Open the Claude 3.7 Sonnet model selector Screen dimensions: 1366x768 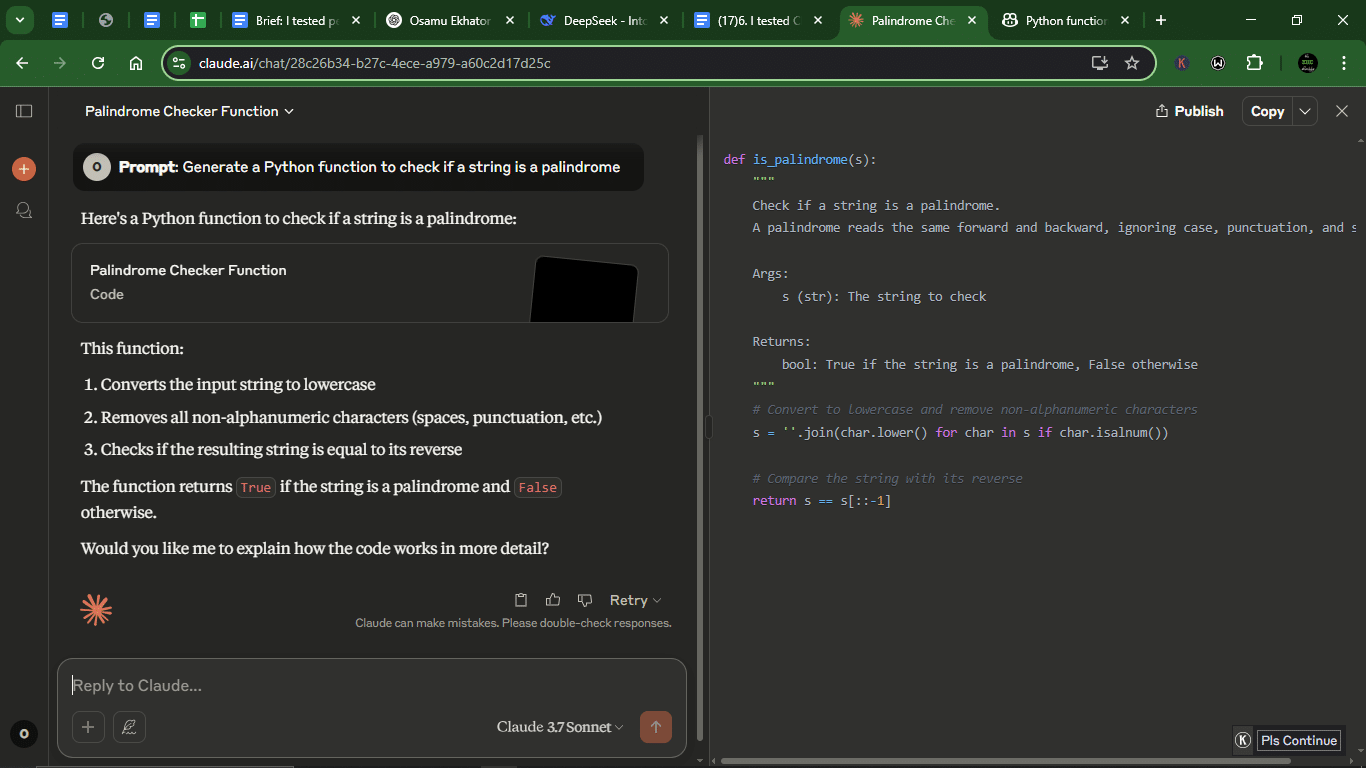[x=560, y=727]
